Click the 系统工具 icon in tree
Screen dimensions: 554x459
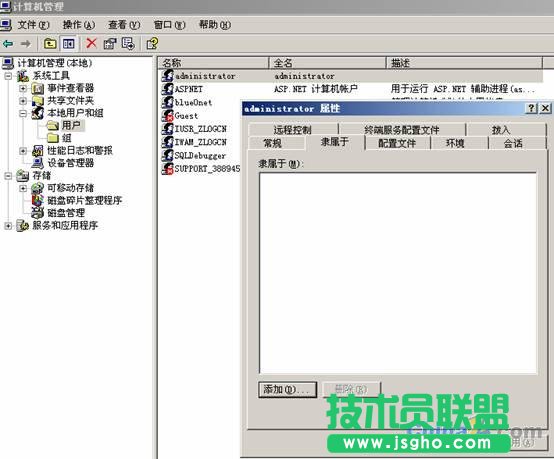click(x=23, y=76)
